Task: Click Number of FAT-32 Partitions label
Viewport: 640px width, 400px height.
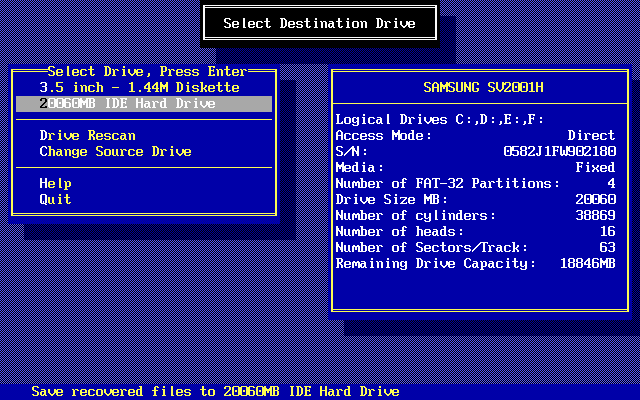Action: (x=447, y=184)
